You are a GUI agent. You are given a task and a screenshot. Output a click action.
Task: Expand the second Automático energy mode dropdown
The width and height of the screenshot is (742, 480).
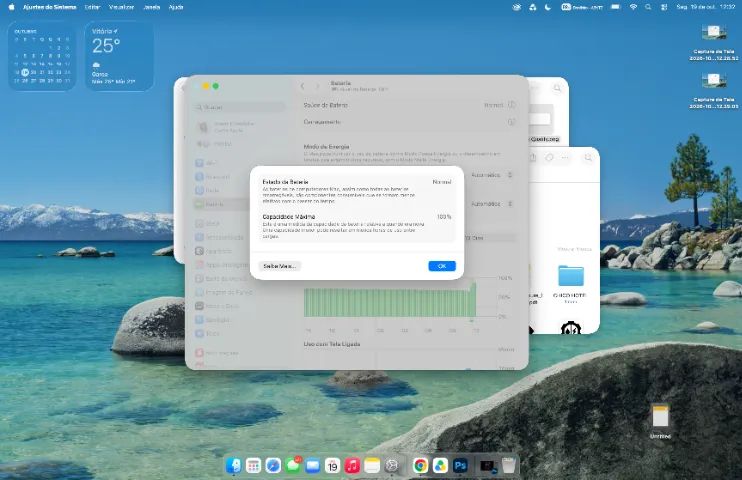492,204
